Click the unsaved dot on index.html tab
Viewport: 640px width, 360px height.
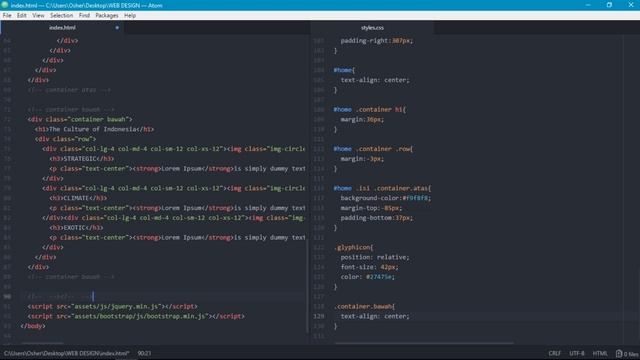coord(117,28)
